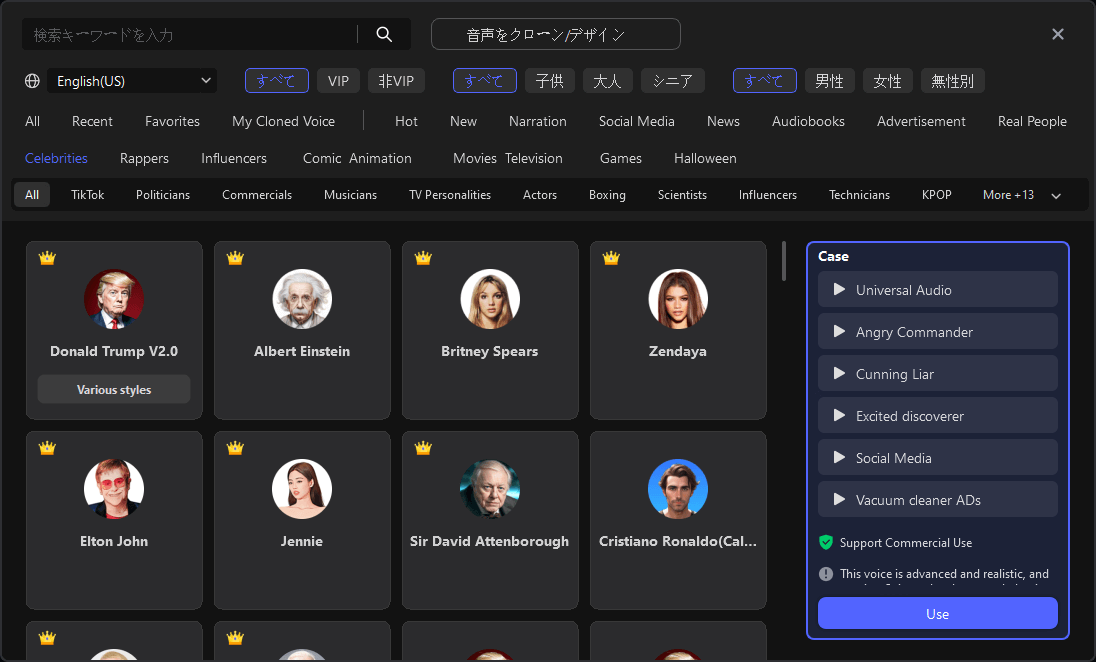Open Various styles on Donald Trump card
Viewport: 1096px width, 662px height.
click(114, 389)
